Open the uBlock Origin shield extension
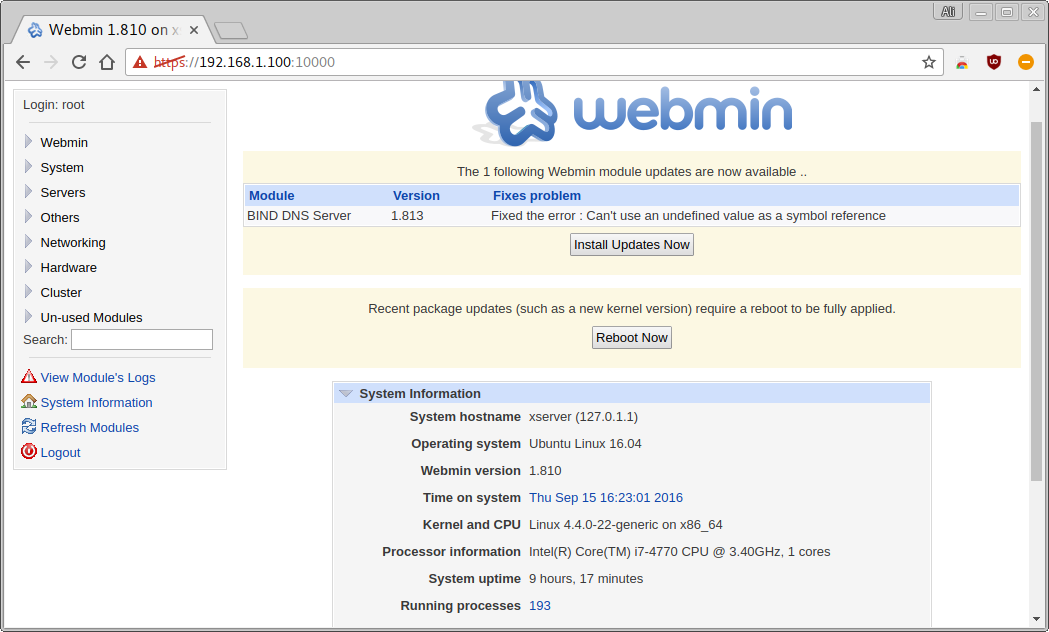 [x=994, y=62]
